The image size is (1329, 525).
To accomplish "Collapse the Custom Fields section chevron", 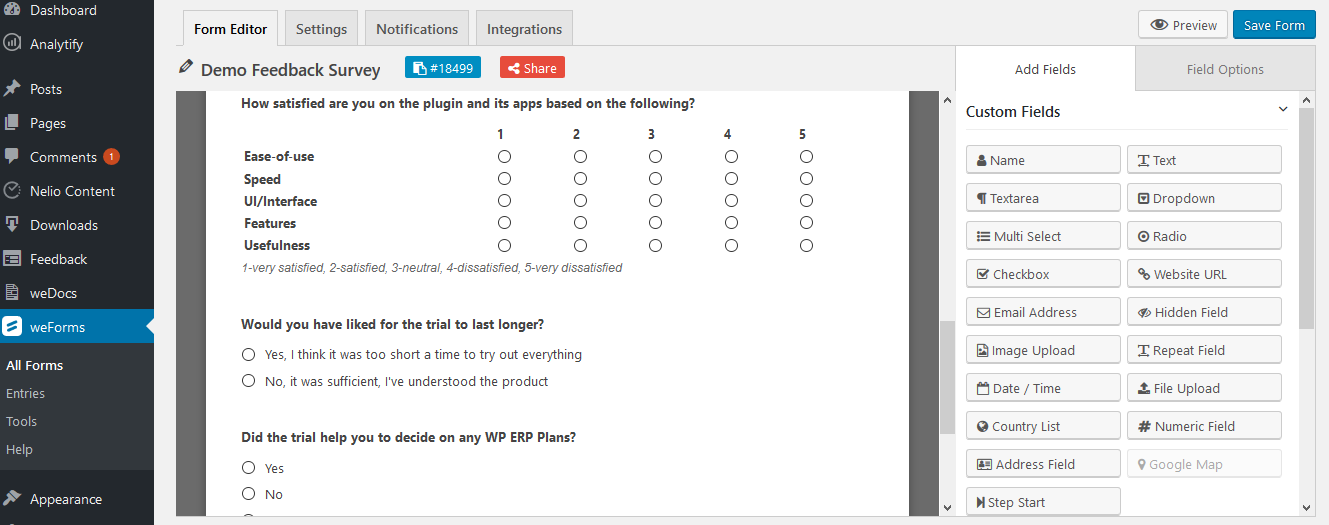I will [1283, 110].
